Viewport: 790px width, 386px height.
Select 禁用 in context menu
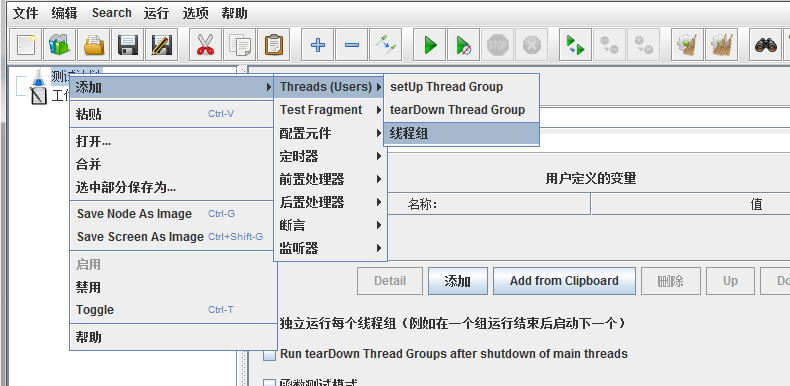[173, 287]
